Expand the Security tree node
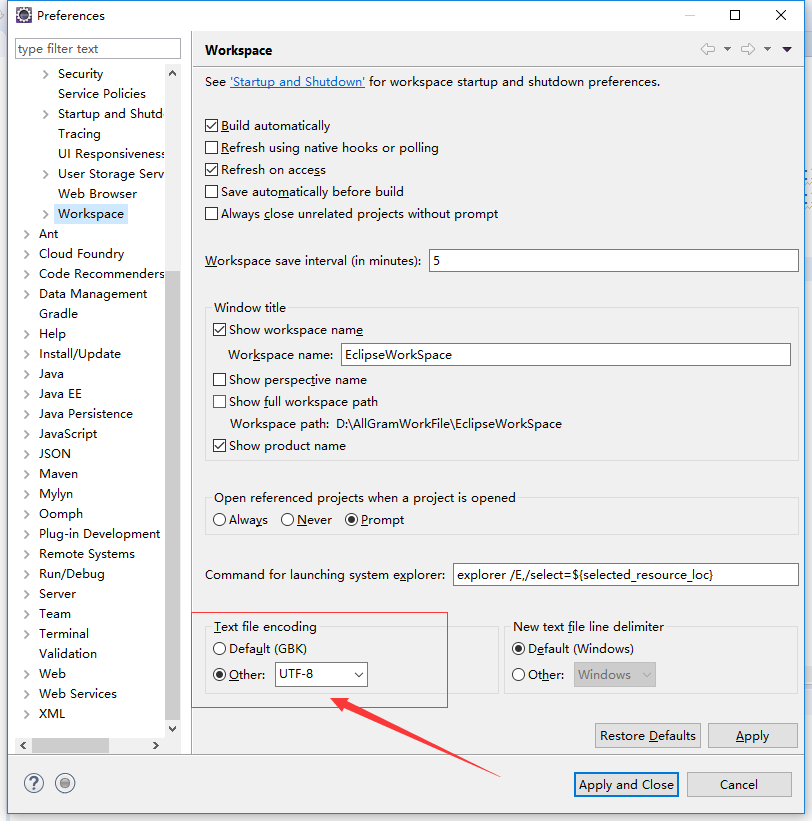 click(46, 74)
